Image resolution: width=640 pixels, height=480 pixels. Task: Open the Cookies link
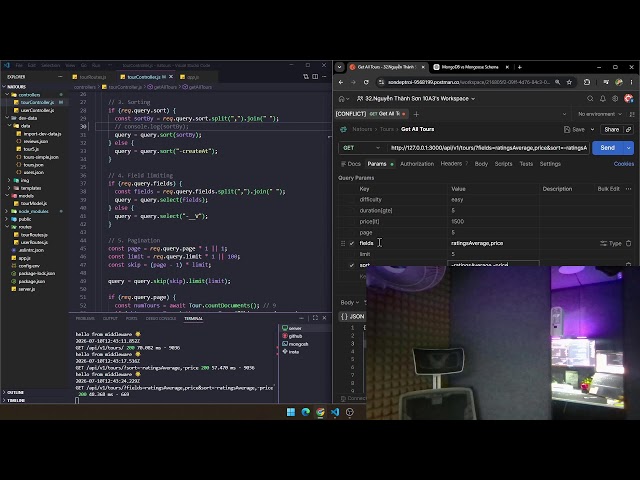(624, 164)
